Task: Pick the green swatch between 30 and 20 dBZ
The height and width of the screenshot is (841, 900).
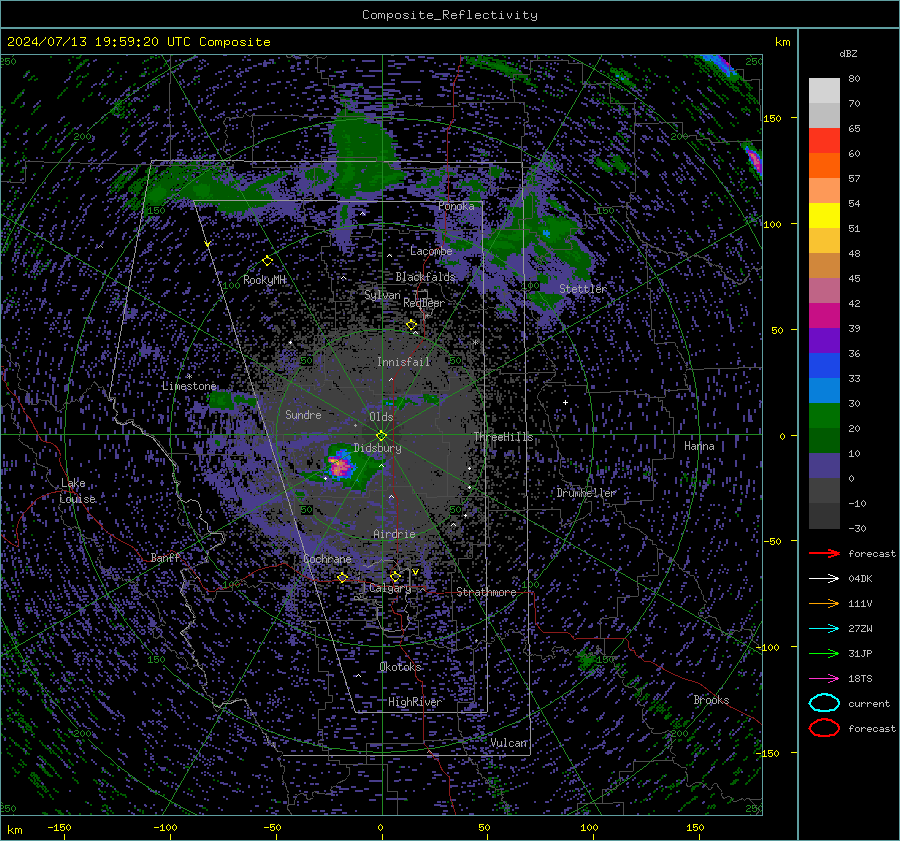Action: click(x=824, y=416)
